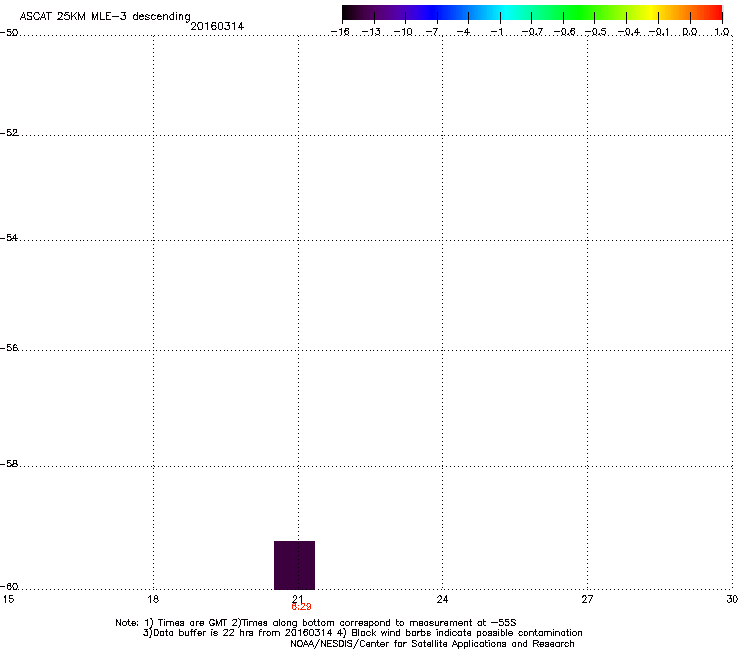This screenshot has height=650, width=740.
Task: Click the latitude label -56
Action: [x=9, y=348]
